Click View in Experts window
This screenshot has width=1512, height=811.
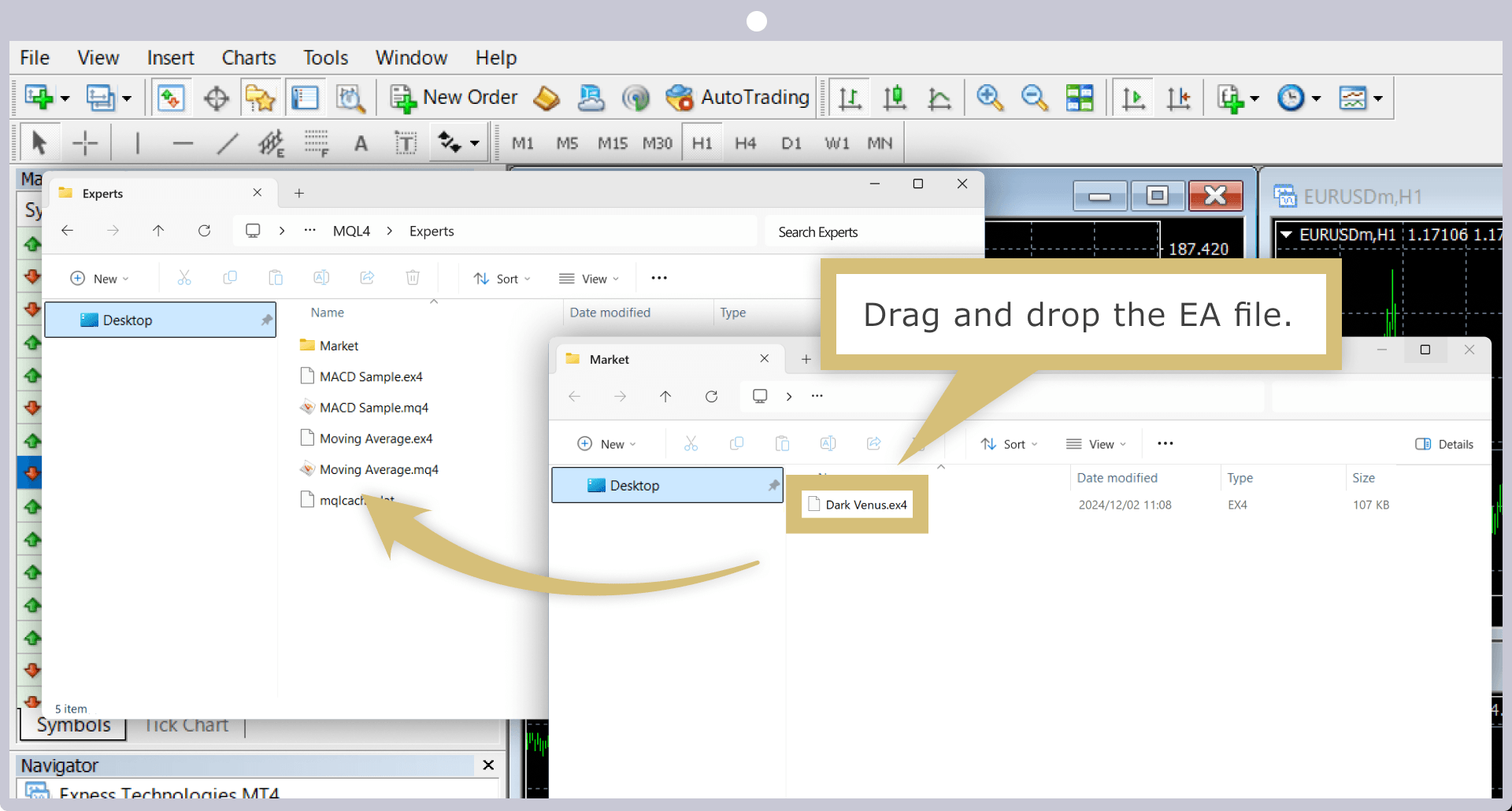(588, 279)
